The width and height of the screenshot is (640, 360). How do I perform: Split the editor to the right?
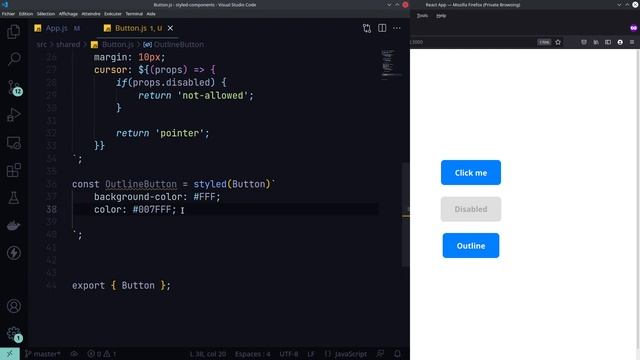pyautogui.click(x=382, y=28)
